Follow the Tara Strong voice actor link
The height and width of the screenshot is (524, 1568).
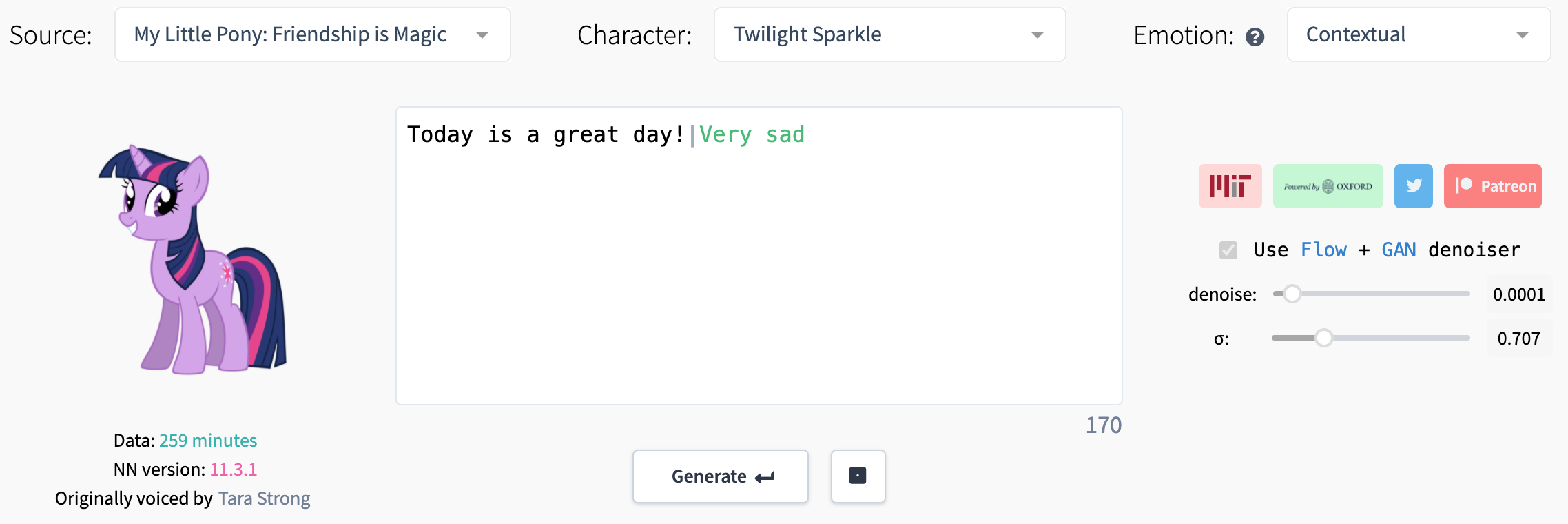pyautogui.click(x=264, y=498)
